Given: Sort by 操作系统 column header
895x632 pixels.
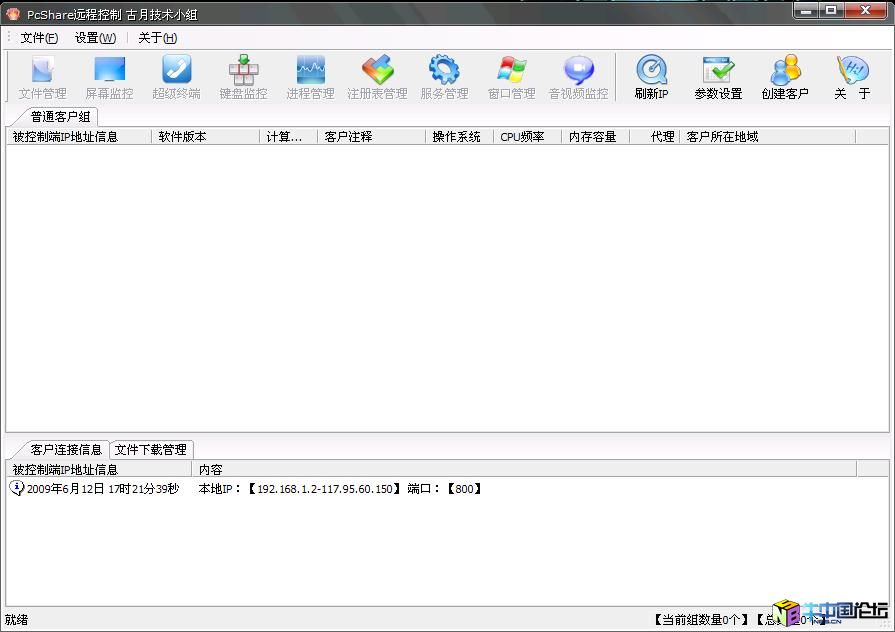Looking at the screenshot, I should pyautogui.click(x=457, y=137).
